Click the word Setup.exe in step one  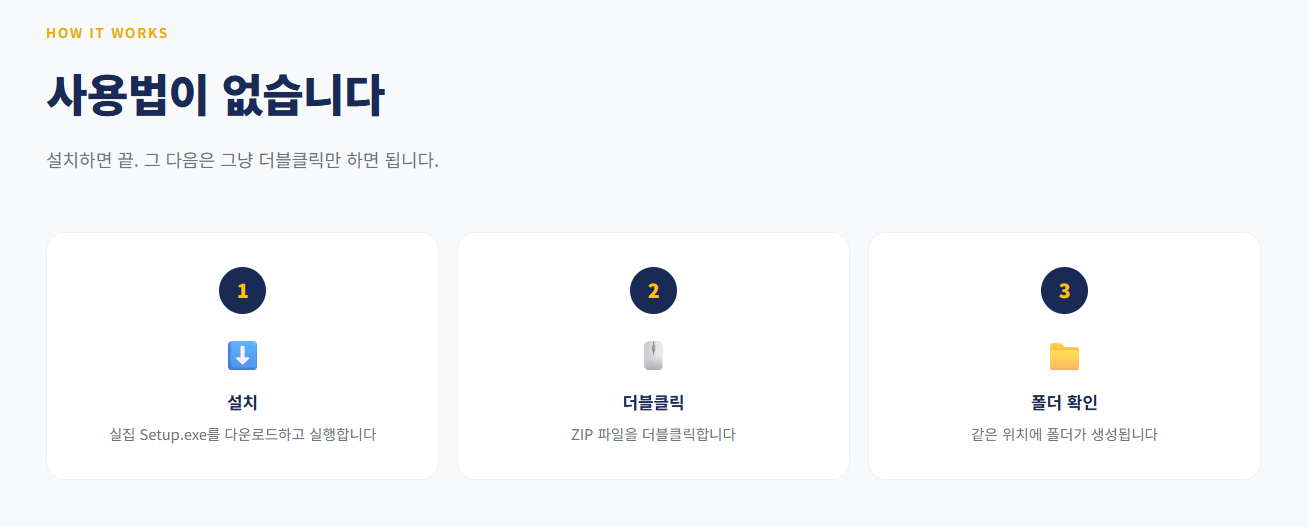coord(174,435)
